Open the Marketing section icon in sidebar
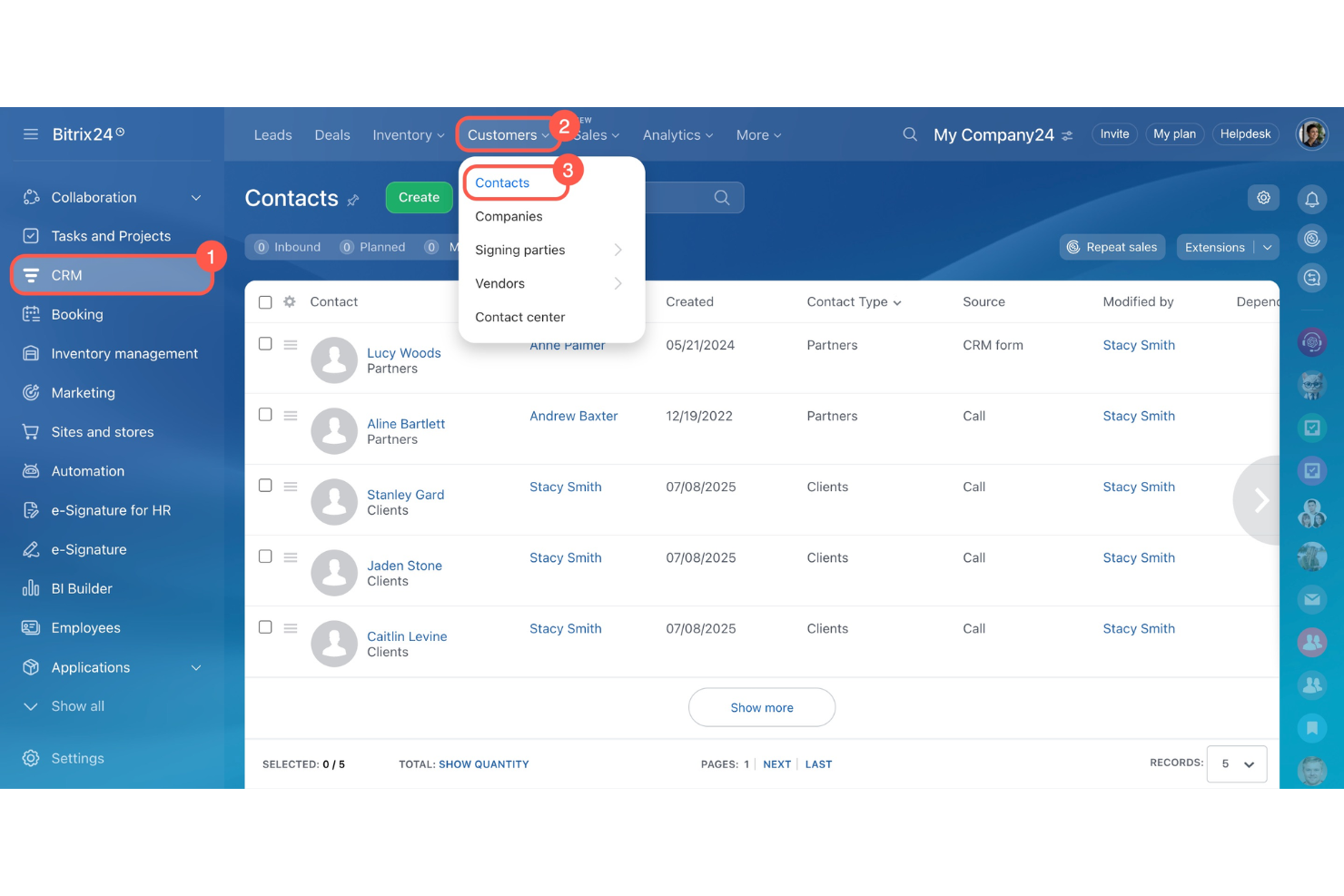The height and width of the screenshot is (896, 1344). [30, 392]
